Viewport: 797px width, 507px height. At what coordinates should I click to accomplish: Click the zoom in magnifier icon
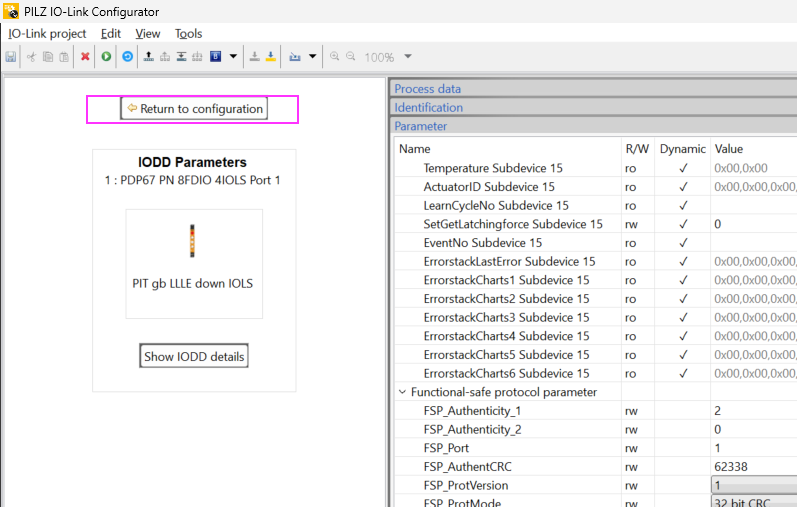point(334,56)
